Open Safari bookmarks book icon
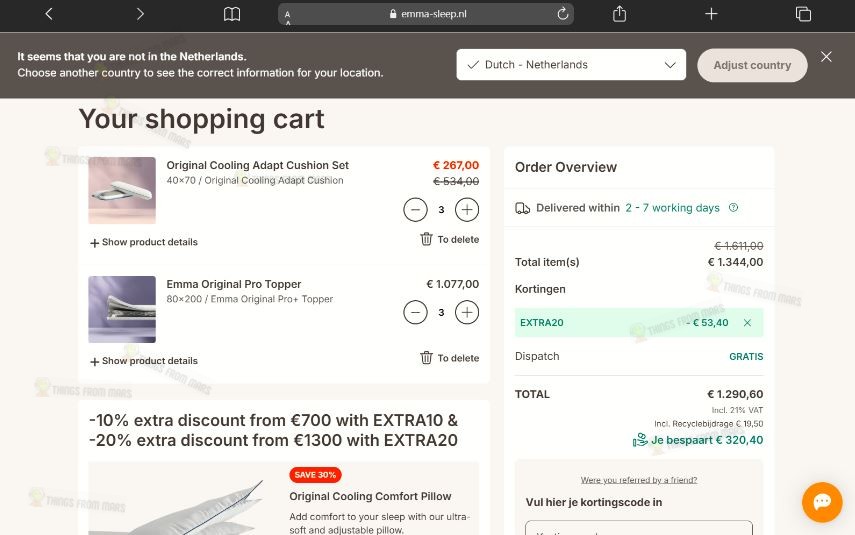Image resolution: width=855 pixels, height=535 pixels. (232, 14)
